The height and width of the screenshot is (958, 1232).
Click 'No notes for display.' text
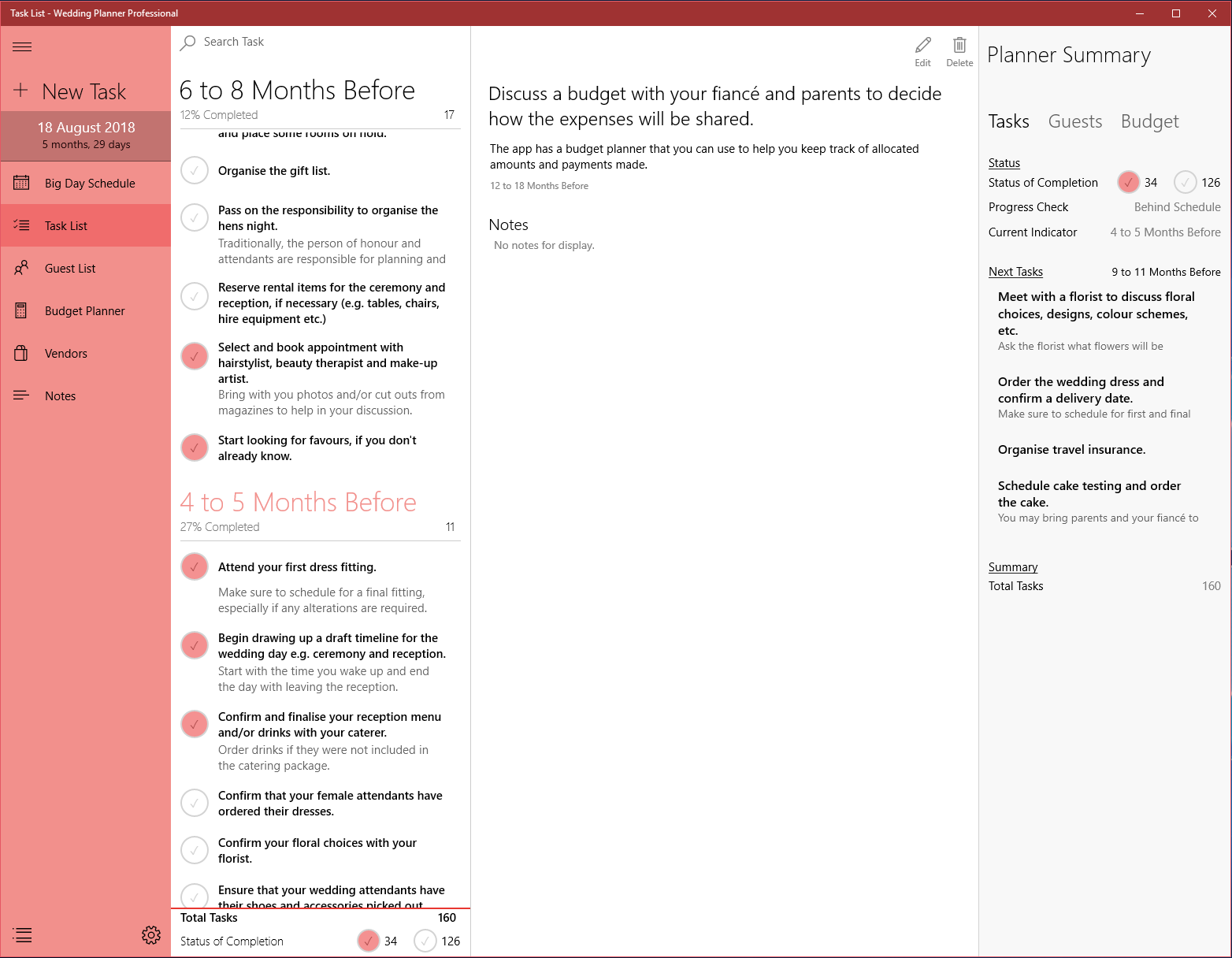tap(544, 246)
